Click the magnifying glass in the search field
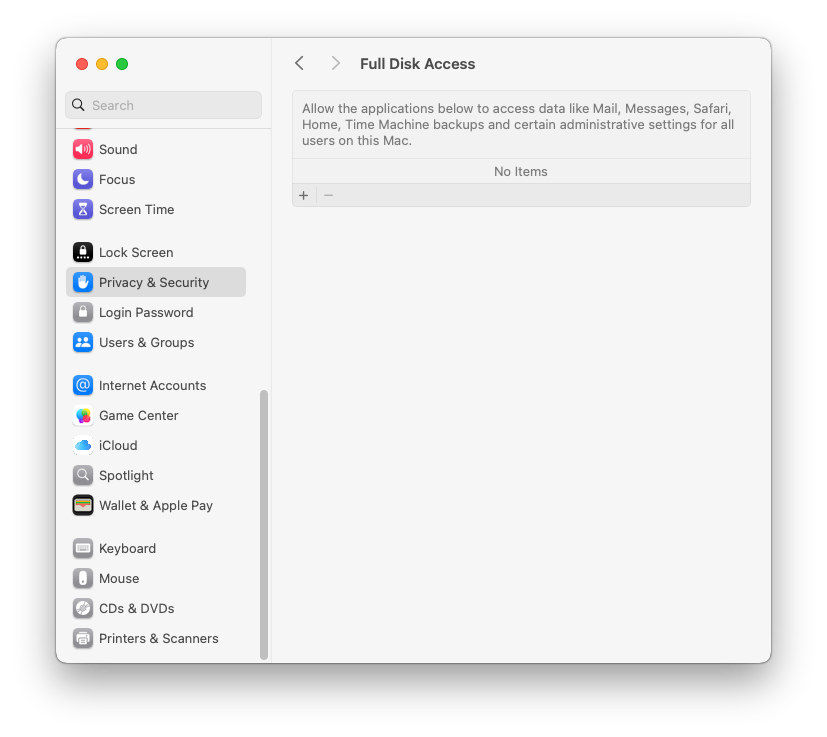 click(78, 105)
